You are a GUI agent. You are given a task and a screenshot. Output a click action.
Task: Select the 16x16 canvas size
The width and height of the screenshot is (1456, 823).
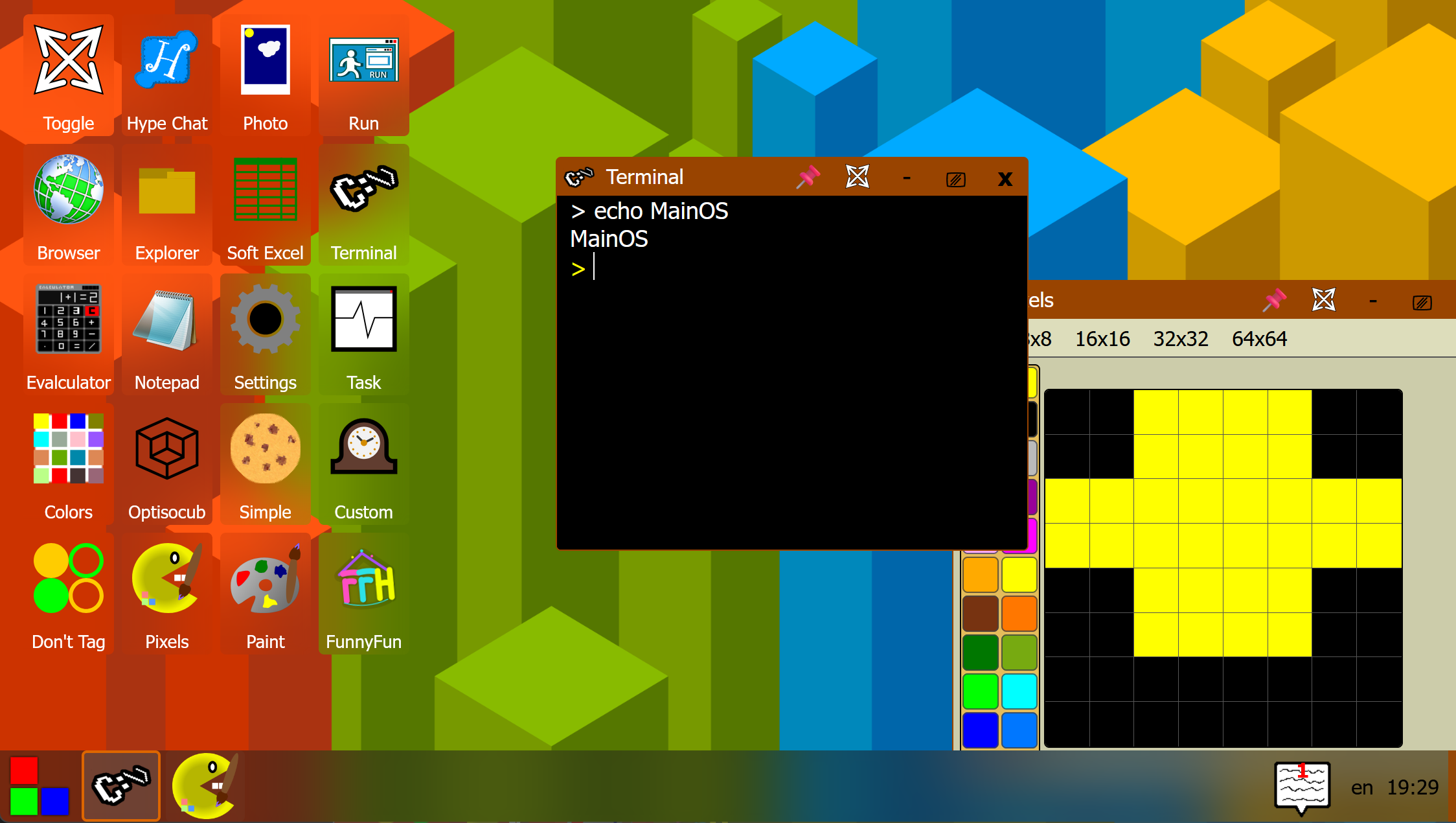1102,339
